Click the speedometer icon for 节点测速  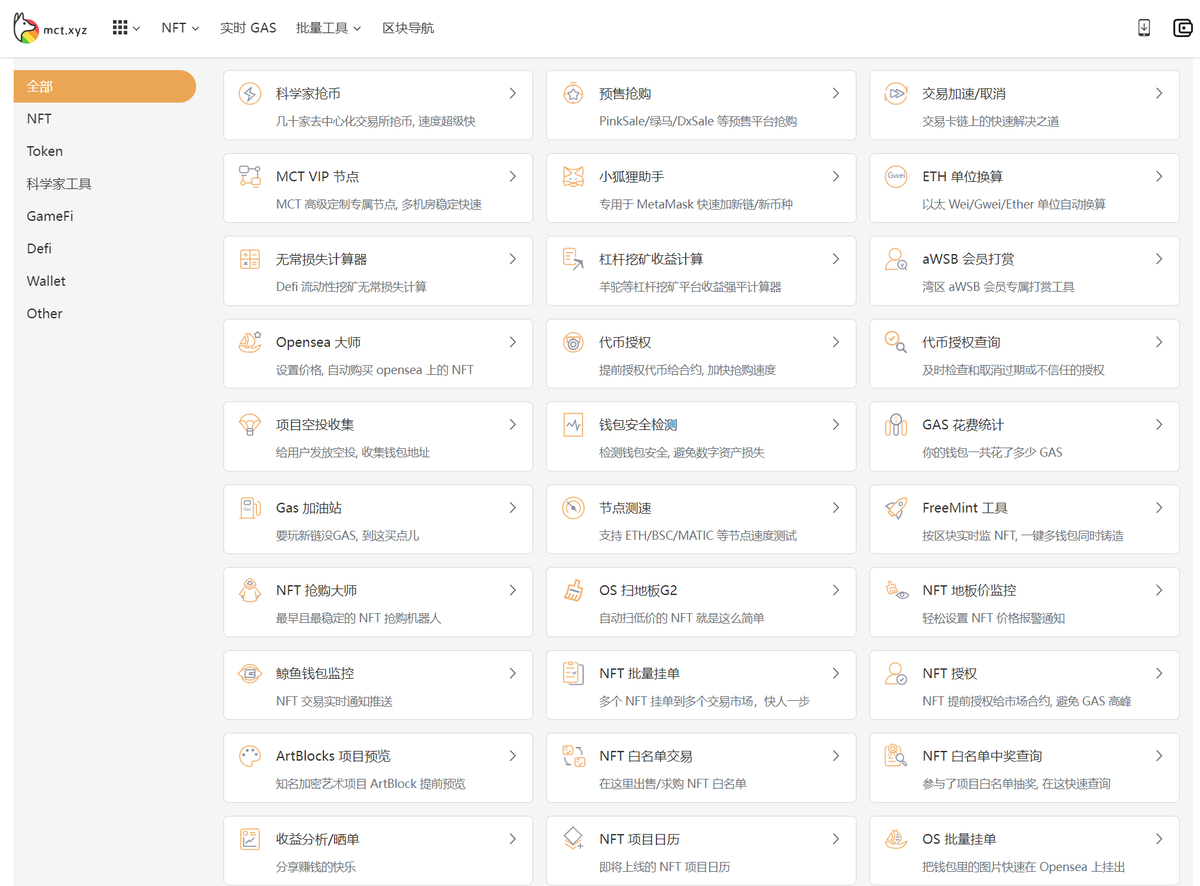coord(573,508)
